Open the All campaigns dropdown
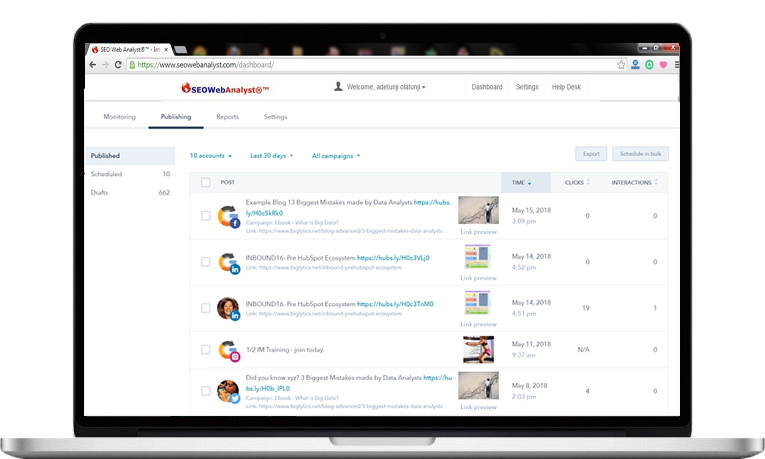The height and width of the screenshot is (459, 765). pos(336,156)
